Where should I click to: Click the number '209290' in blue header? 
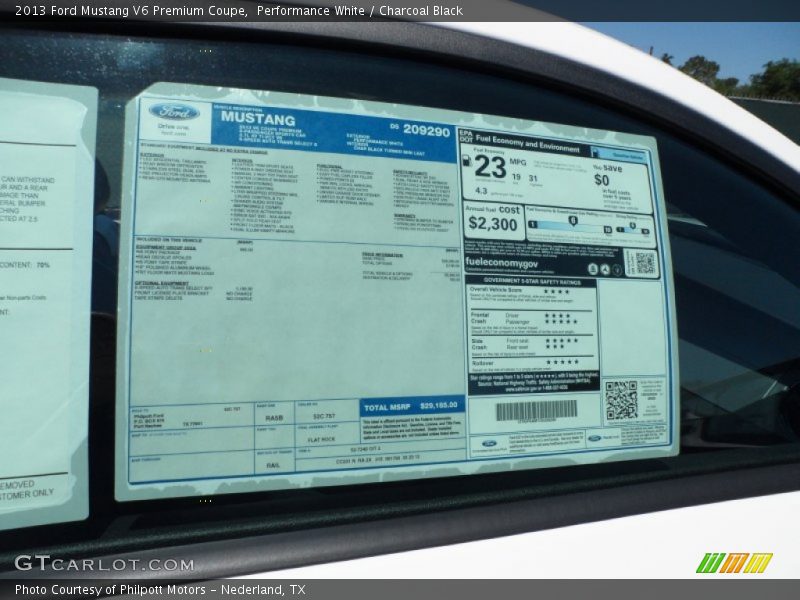pos(427,131)
